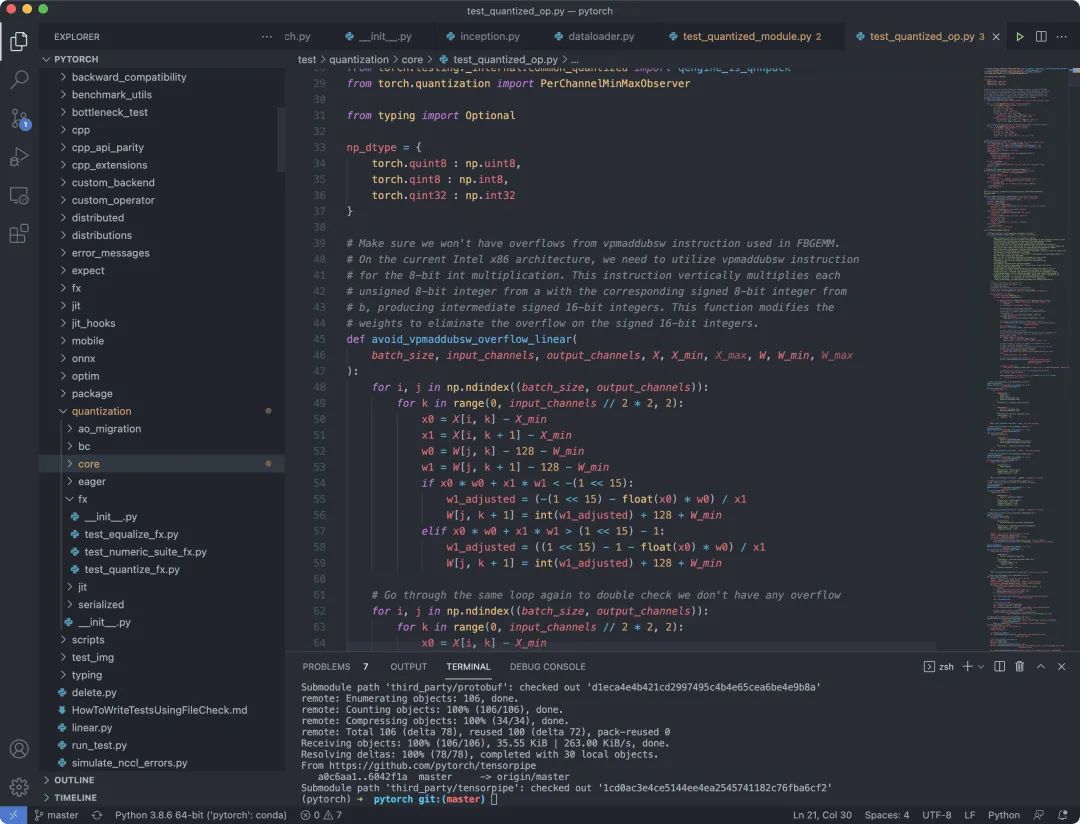
Task: Click Explorer more actions ellipsis
Action: (267, 37)
